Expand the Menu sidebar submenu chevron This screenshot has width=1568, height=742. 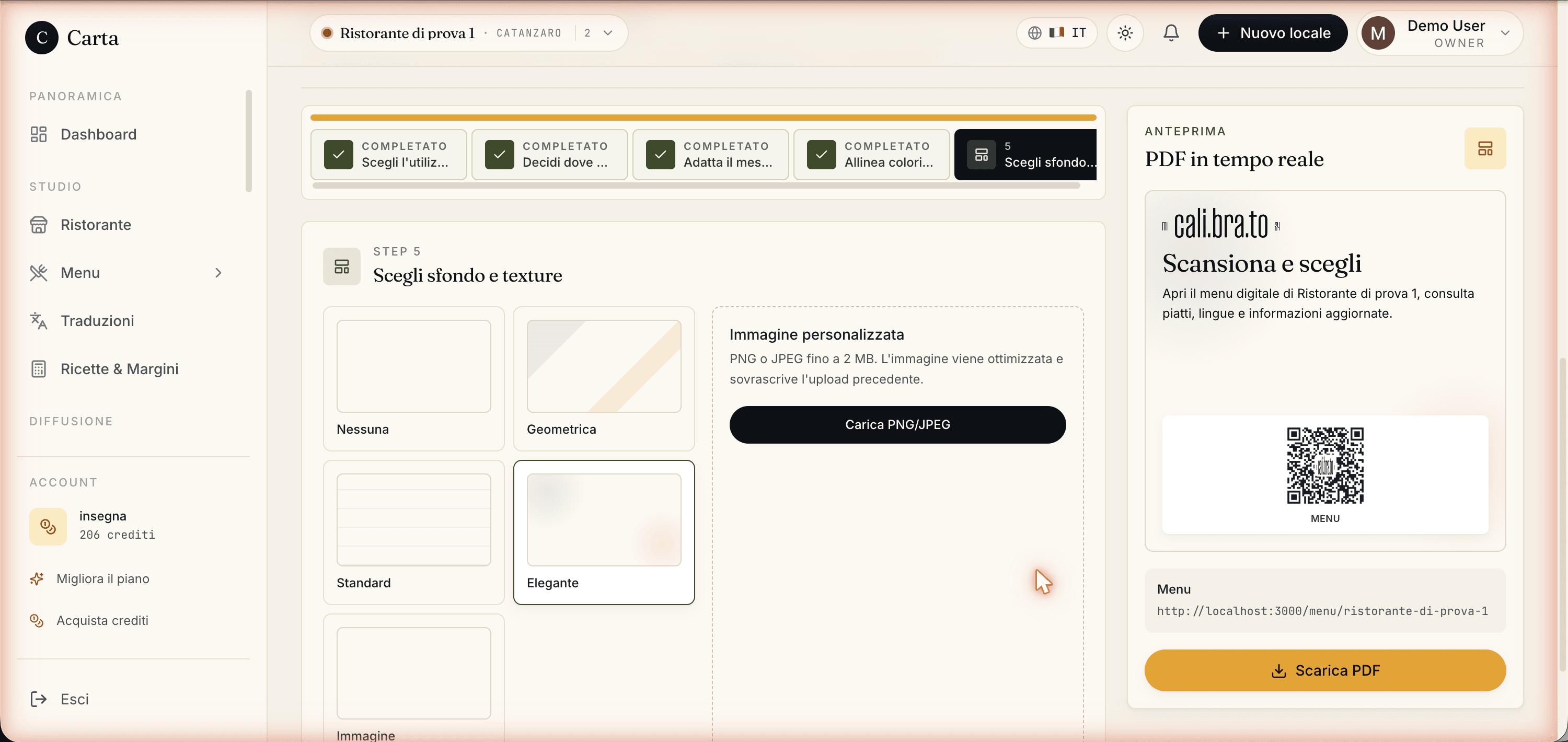[x=218, y=273]
